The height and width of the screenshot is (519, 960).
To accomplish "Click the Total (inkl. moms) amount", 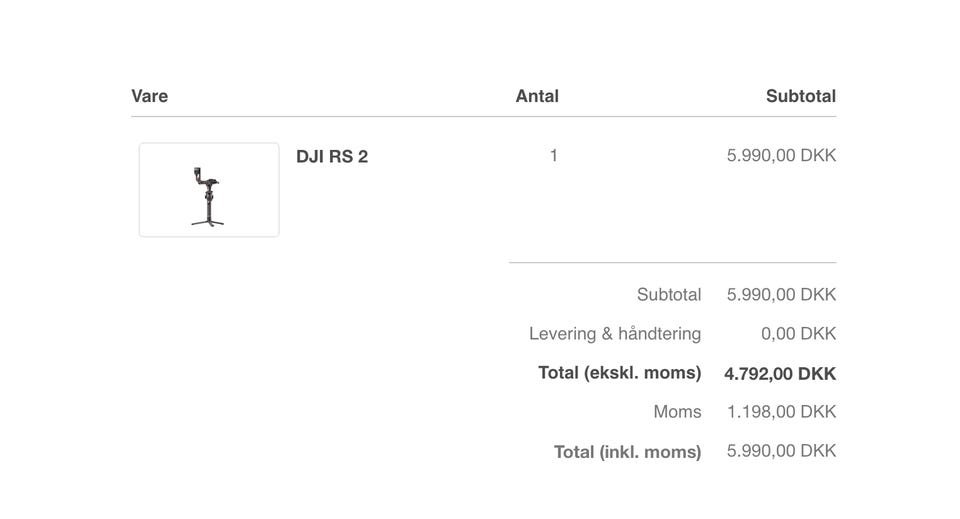I will tap(781, 451).
